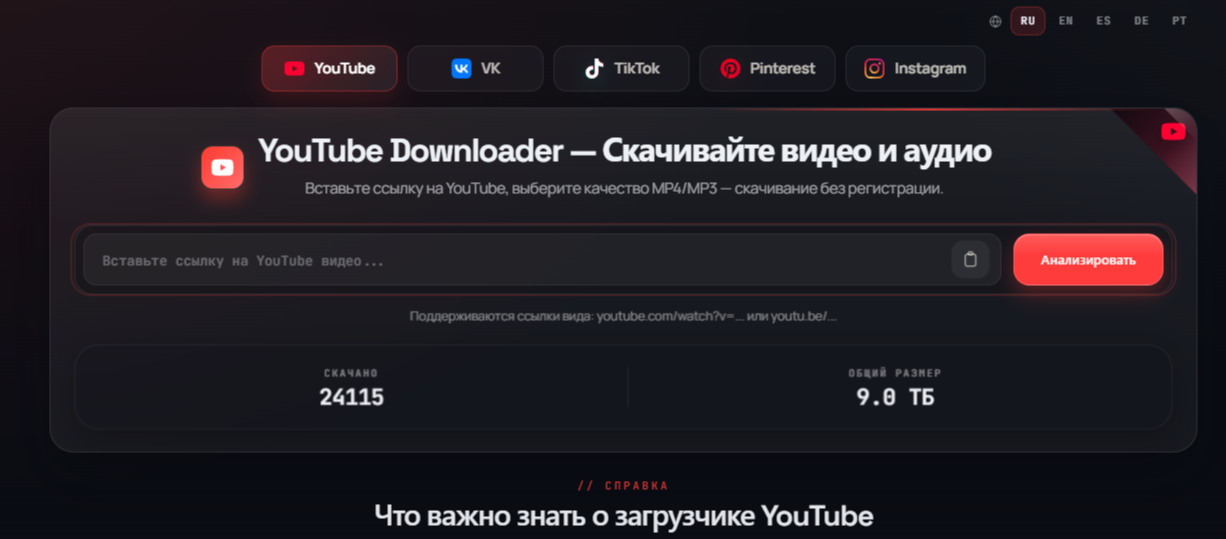Open the TikTok downloader tab
The width and height of the screenshot is (1226, 539).
click(621, 69)
